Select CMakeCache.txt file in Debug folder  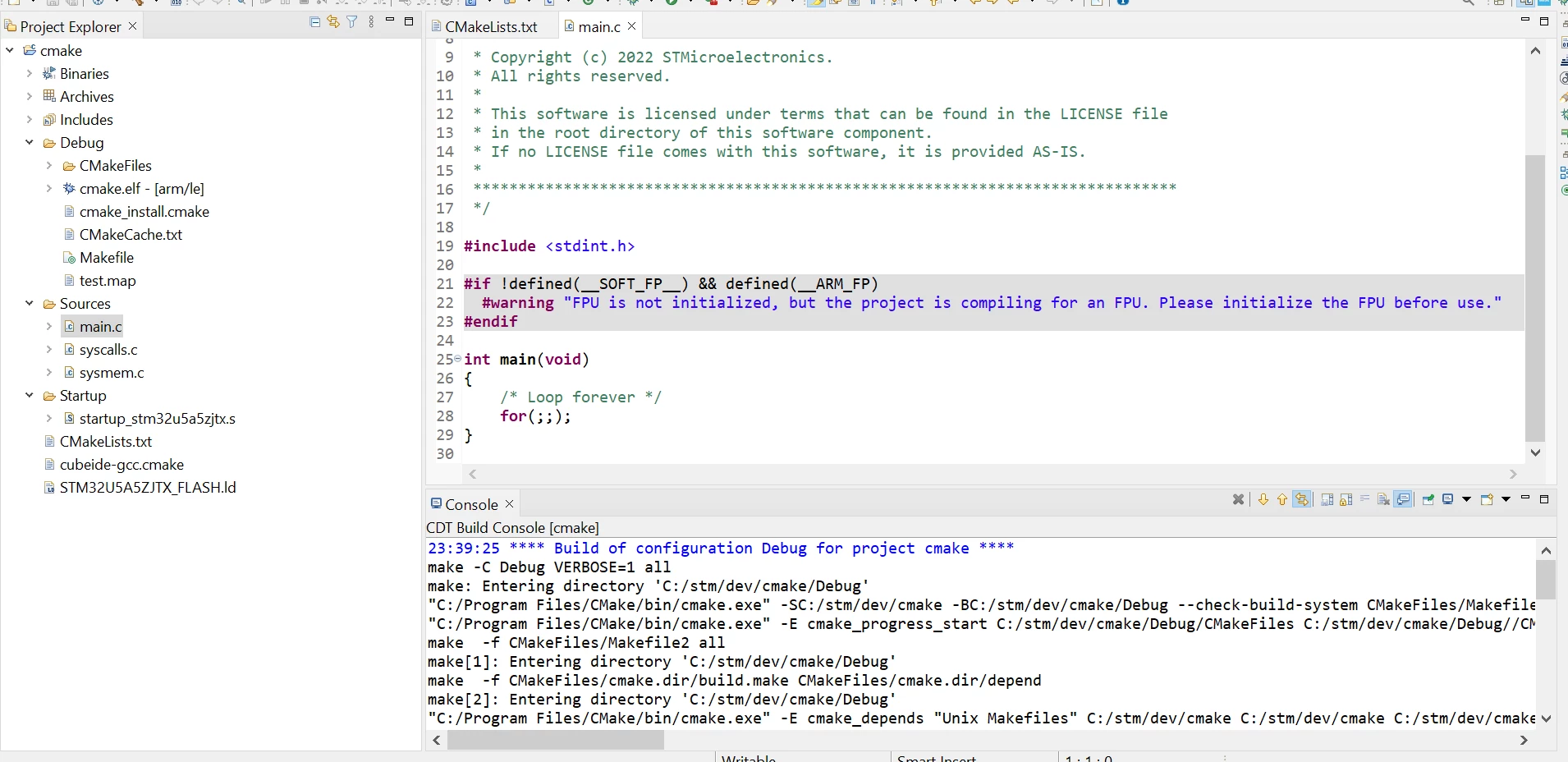tap(131, 234)
